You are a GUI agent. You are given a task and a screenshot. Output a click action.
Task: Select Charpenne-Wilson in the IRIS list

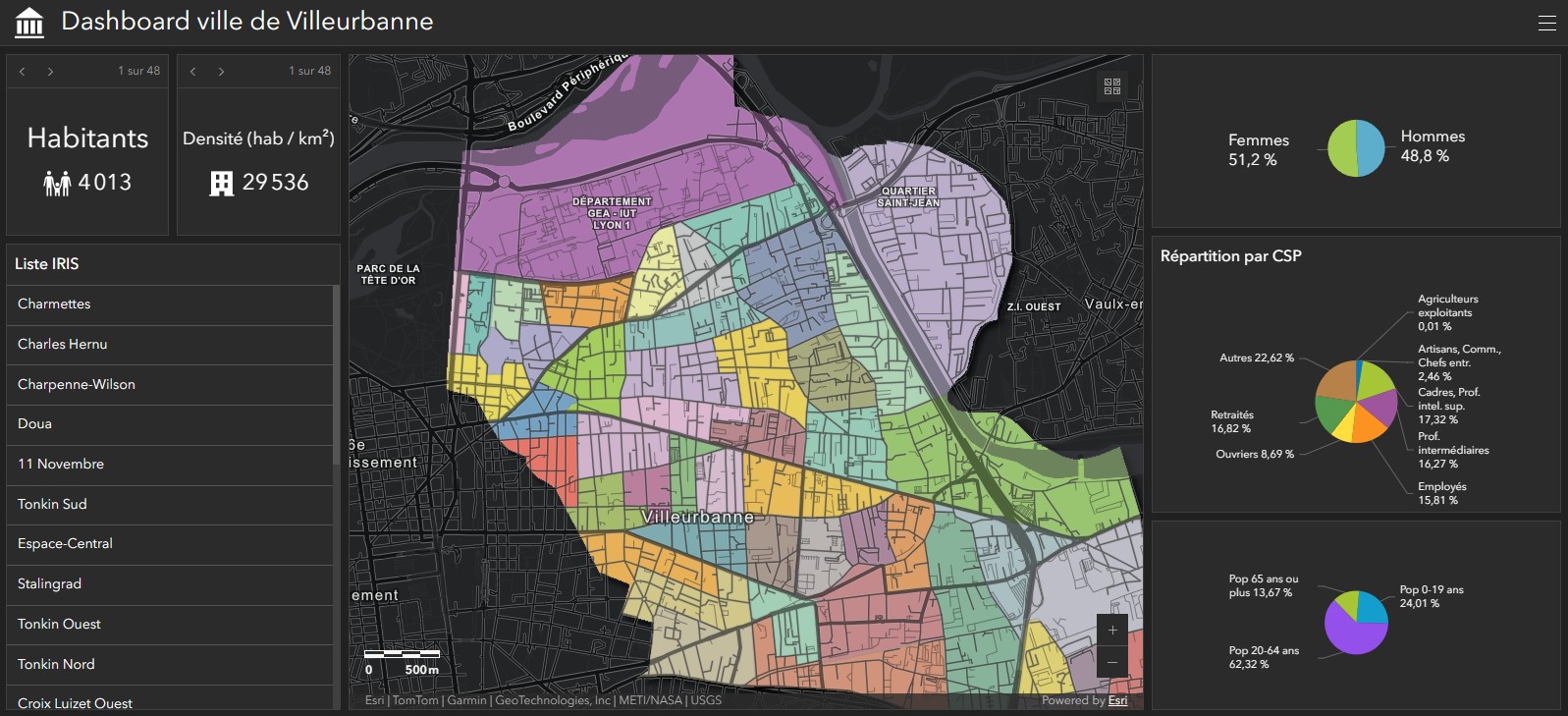tap(170, 385)
